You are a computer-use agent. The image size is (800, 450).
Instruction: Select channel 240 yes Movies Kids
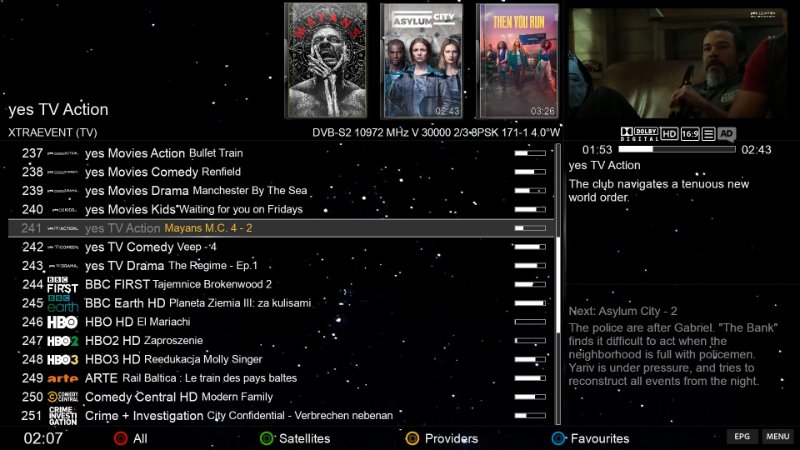click(281, 210)
